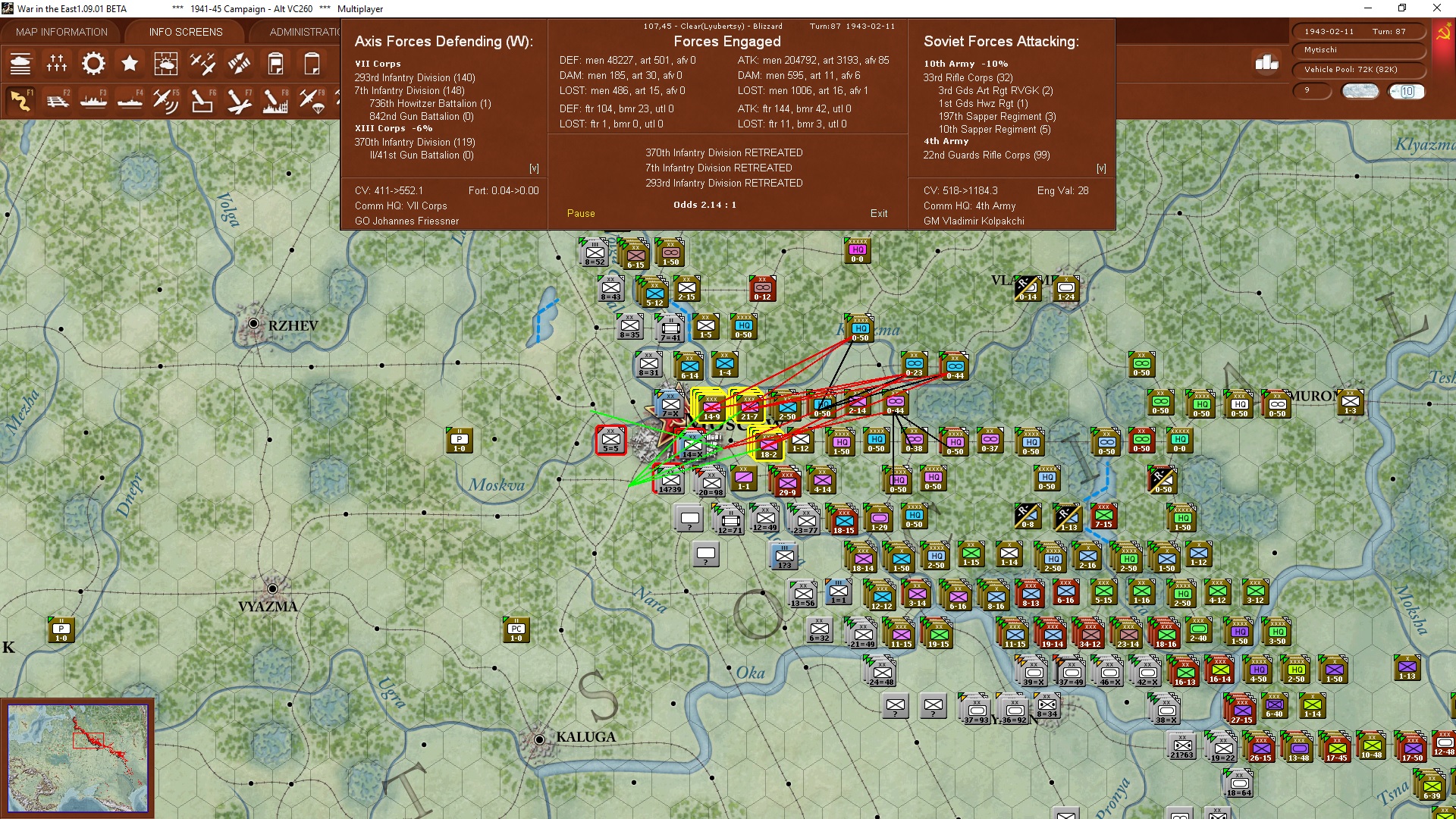Open the gear production screen icon
Viewport: 1456px width, 819px height.
pyautogui.click(x=93, y=64)
